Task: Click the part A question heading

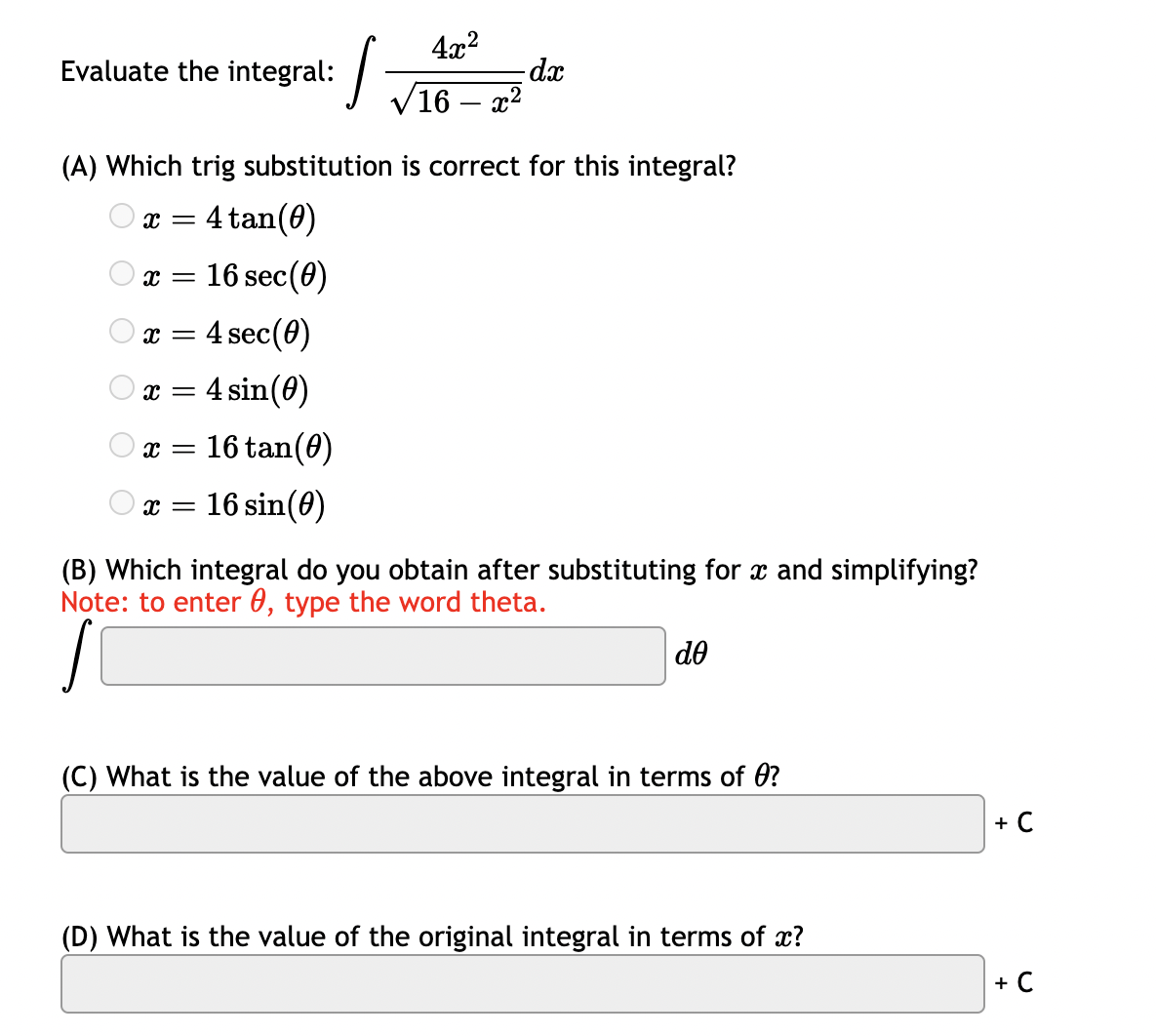Action: [397, 166]
